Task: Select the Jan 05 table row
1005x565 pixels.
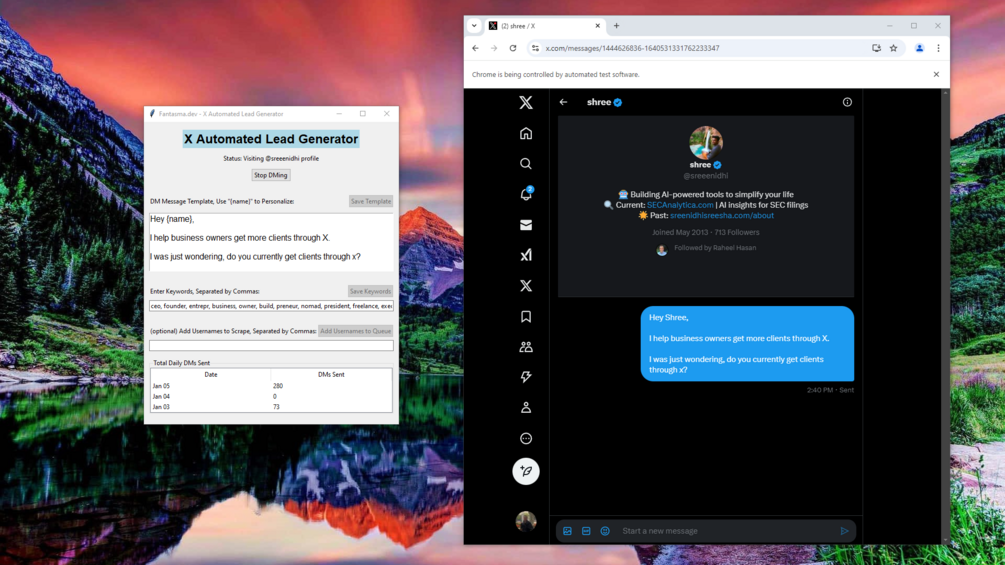Action: [271, 386]
